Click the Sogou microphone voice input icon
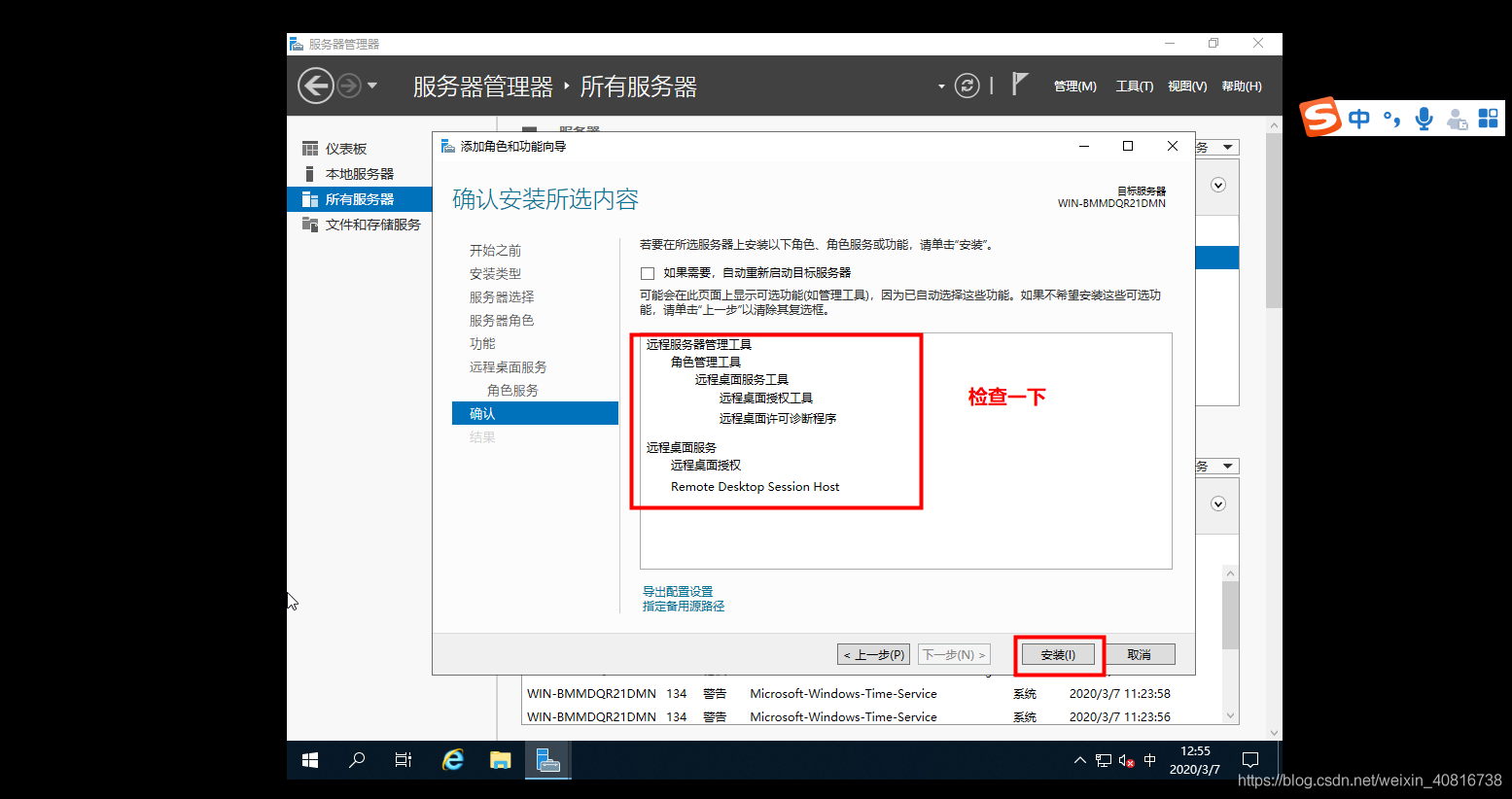 click(1424, 119)
